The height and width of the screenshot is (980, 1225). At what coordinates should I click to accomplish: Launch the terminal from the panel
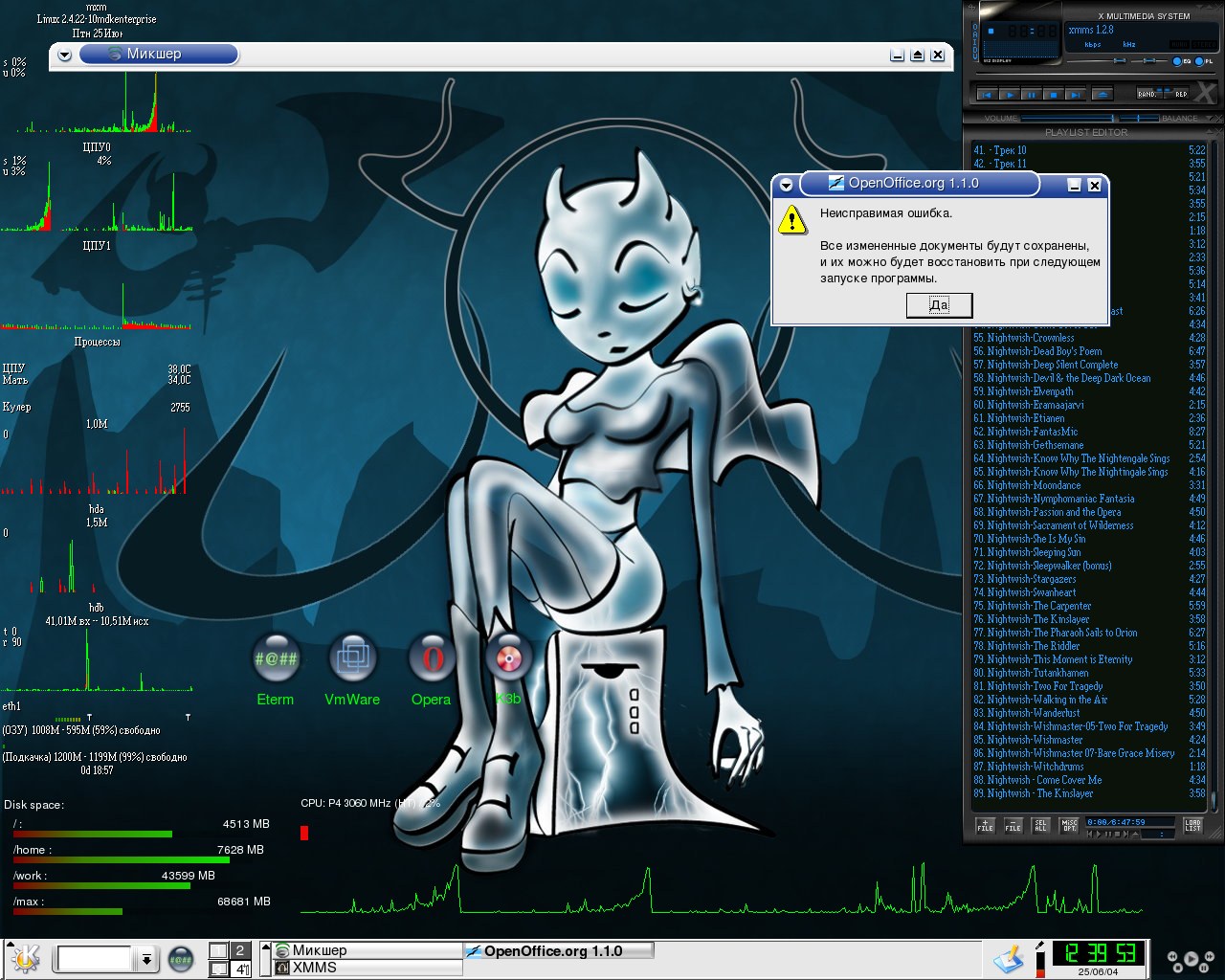pyautogui.click(x=181, y=958)
